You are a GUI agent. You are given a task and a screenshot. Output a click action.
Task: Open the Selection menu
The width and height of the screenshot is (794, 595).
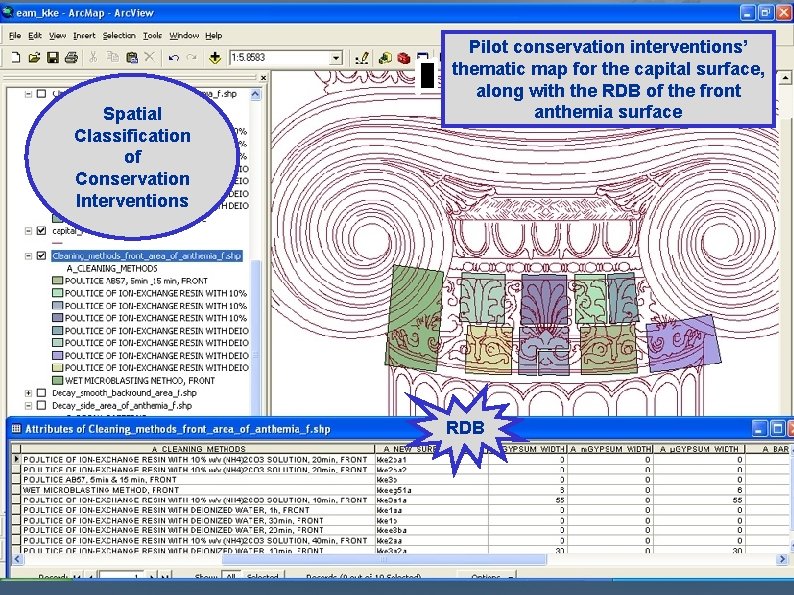(119, 35)
